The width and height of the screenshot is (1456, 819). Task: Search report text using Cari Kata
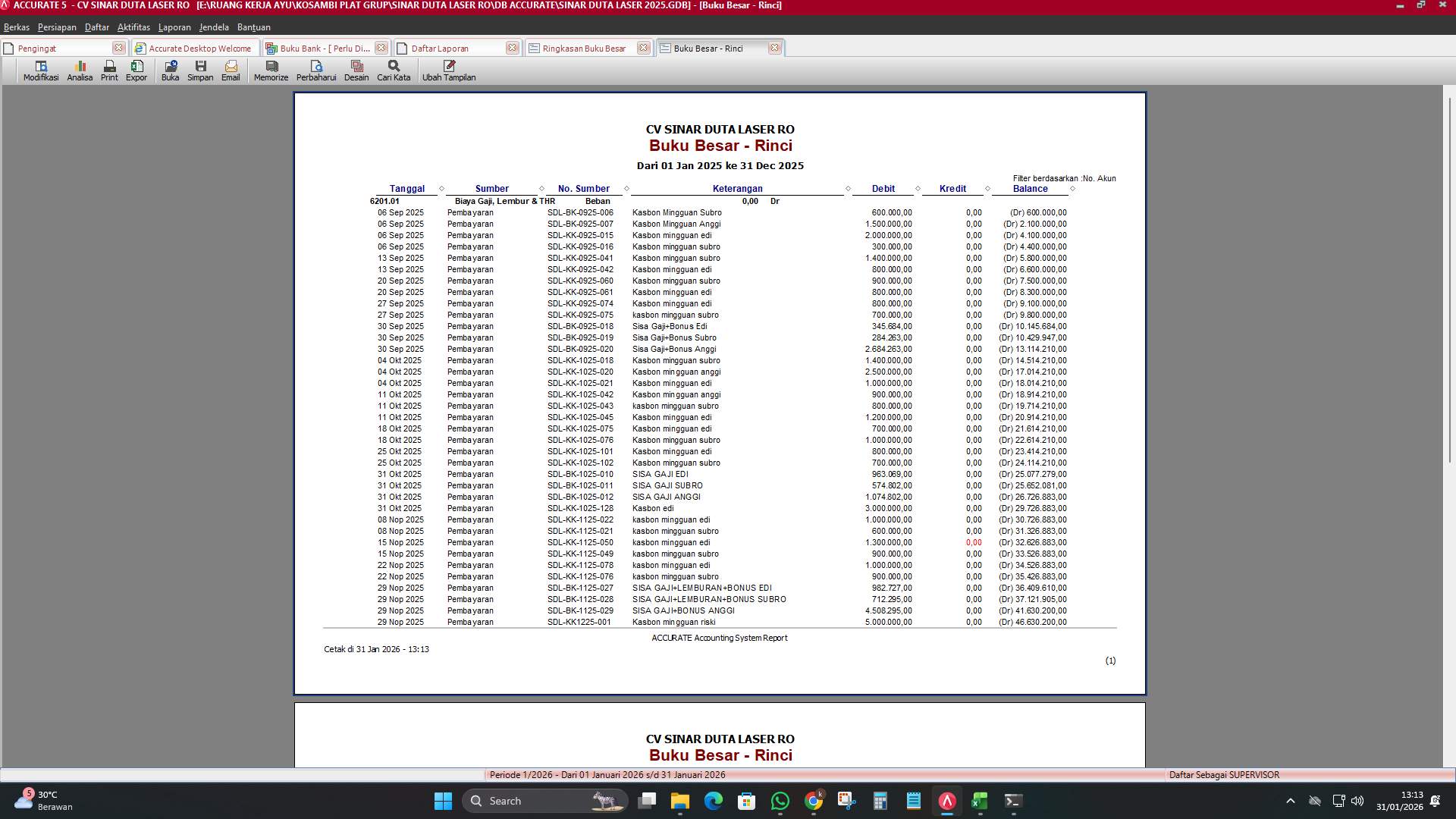392,71
